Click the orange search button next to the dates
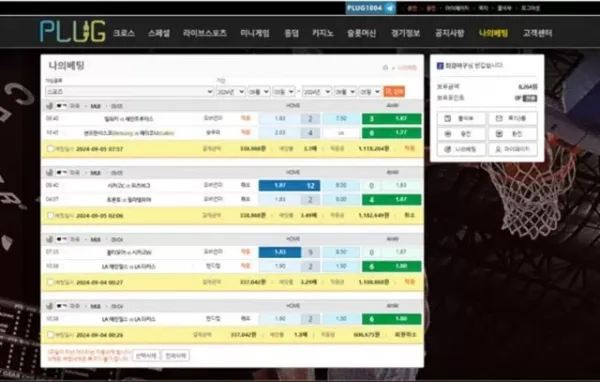Viewport: 600px width, 382px height. pyautogui.click(x=394, y=92)
